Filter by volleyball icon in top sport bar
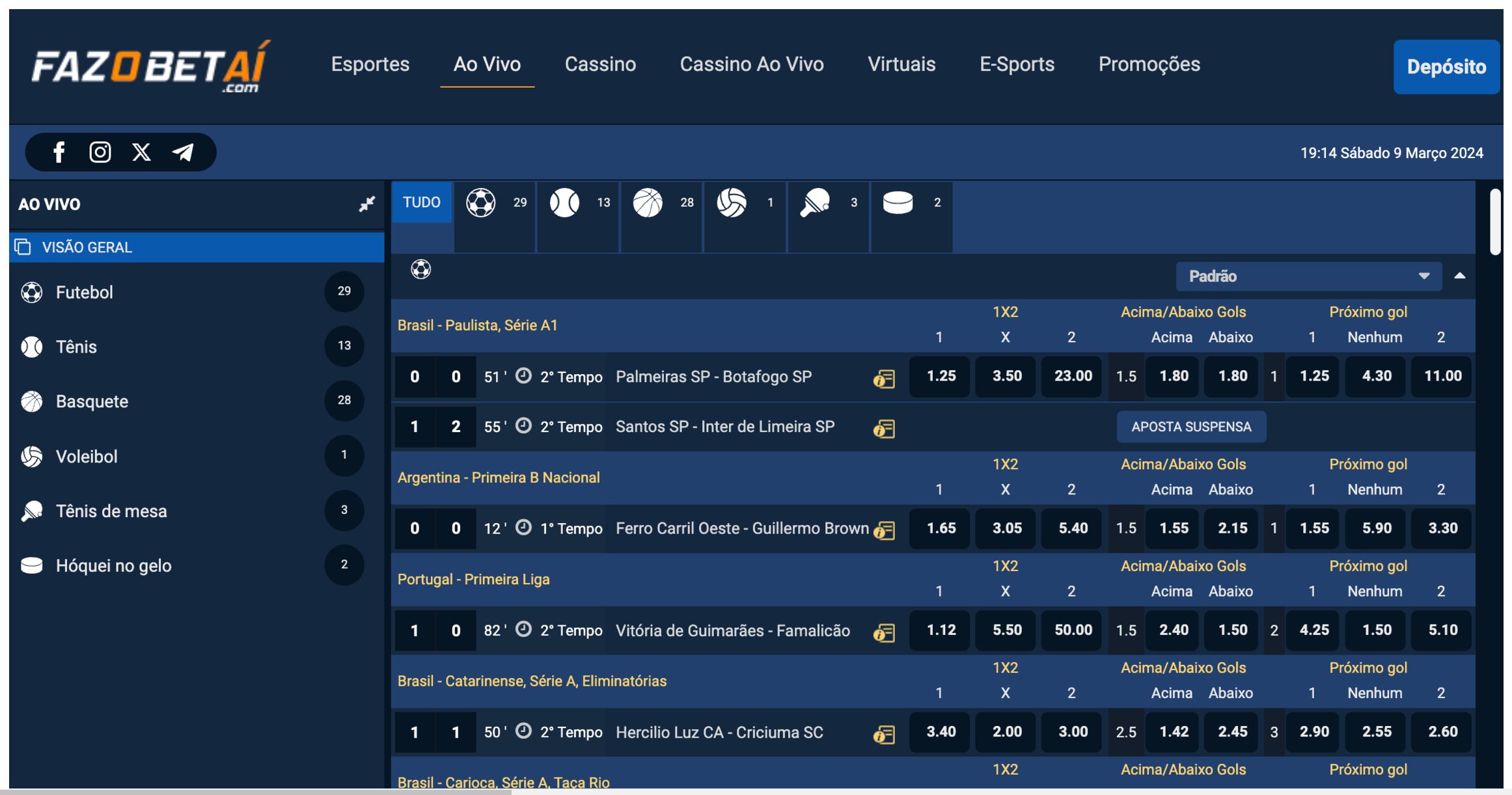1512x795 pixels. [732, 202]
